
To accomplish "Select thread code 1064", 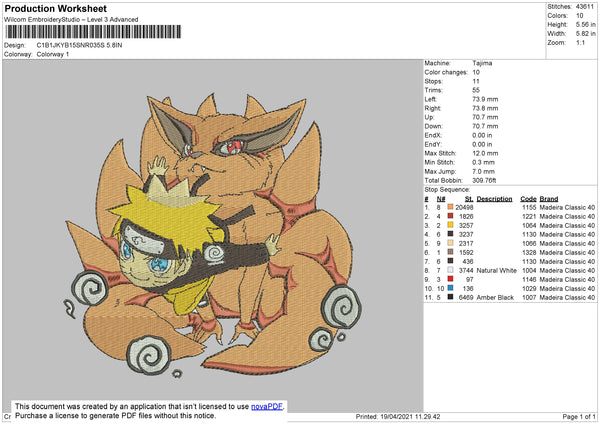I will (529, 225).
